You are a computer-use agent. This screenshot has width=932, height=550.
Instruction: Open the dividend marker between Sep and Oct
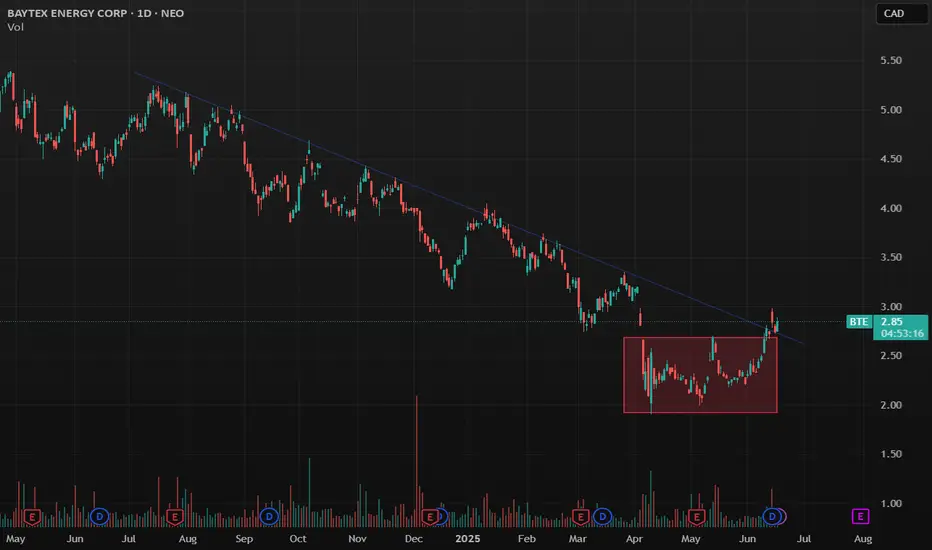coord(269,517)
